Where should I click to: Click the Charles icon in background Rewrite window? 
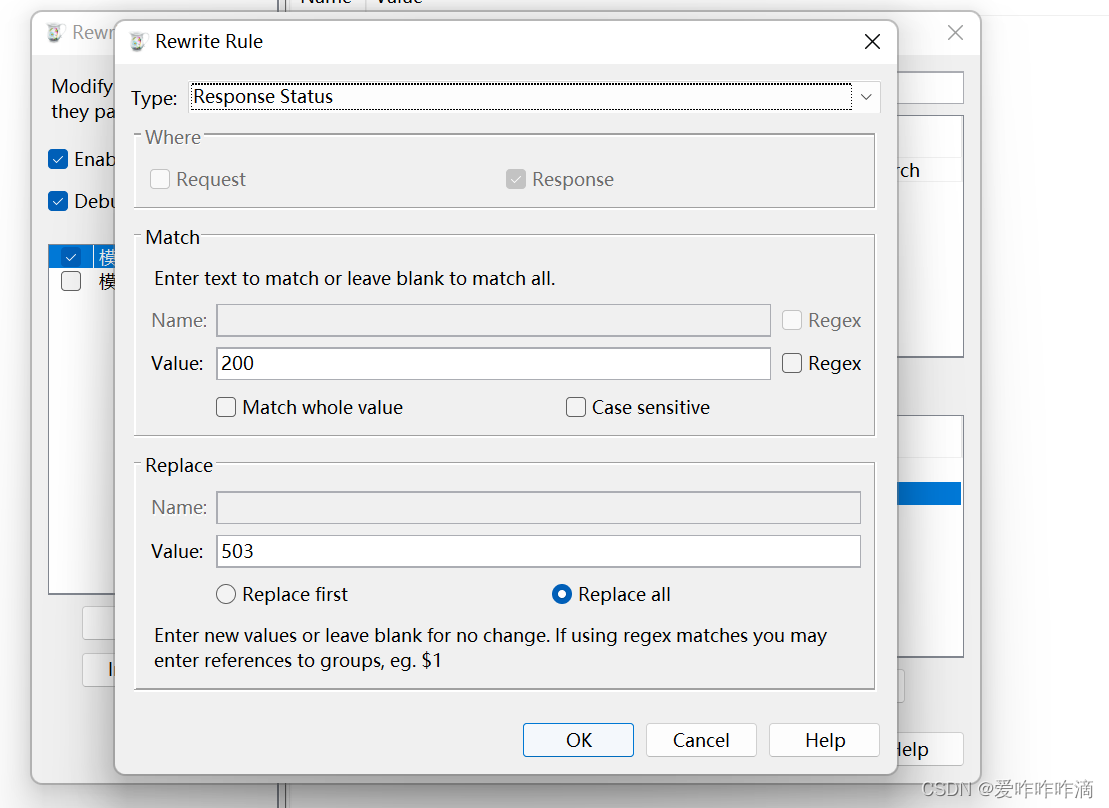55,33
